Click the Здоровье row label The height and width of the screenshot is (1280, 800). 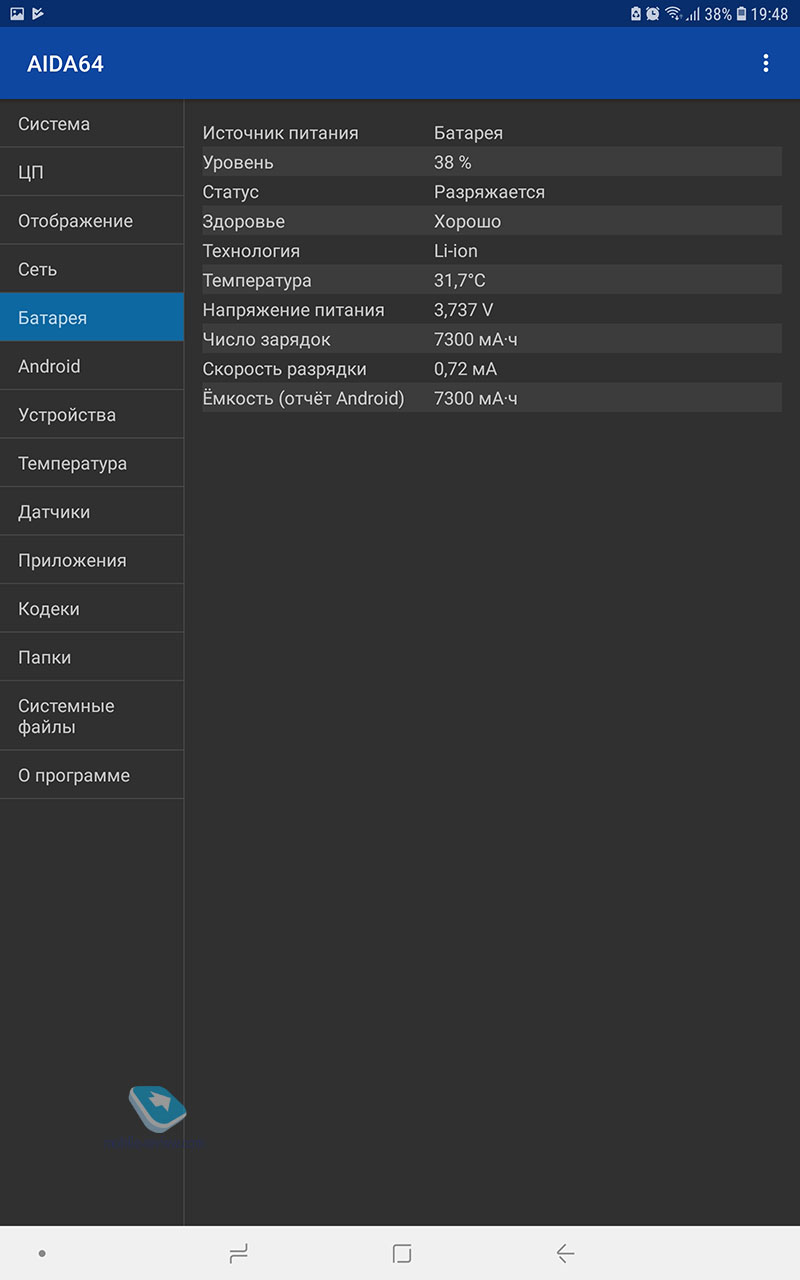(x=244, y=221)
